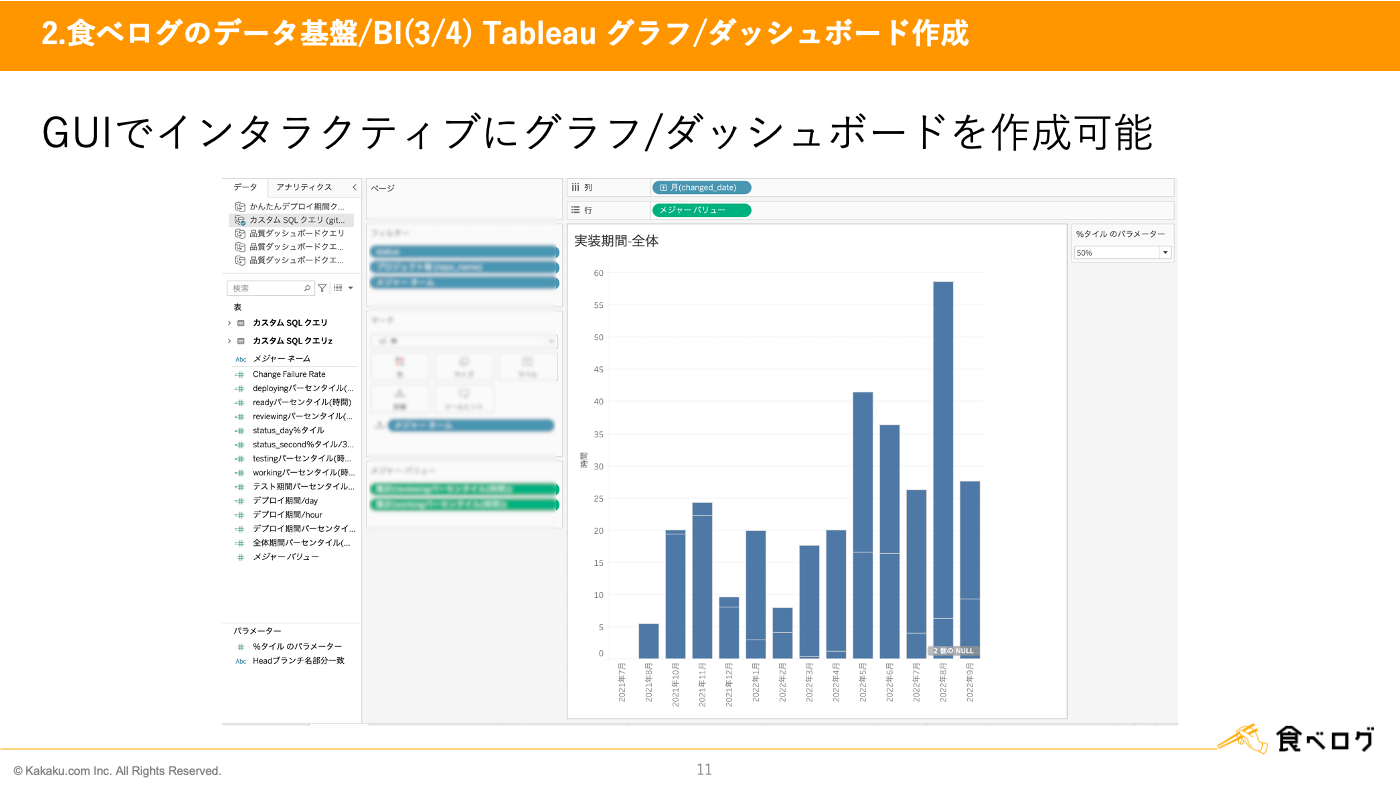The height and width of the screenshot is (788, 1400).
Task: Click the Abc icon beside Headブランチ名部分一致
Action: (x=240, y=661)
